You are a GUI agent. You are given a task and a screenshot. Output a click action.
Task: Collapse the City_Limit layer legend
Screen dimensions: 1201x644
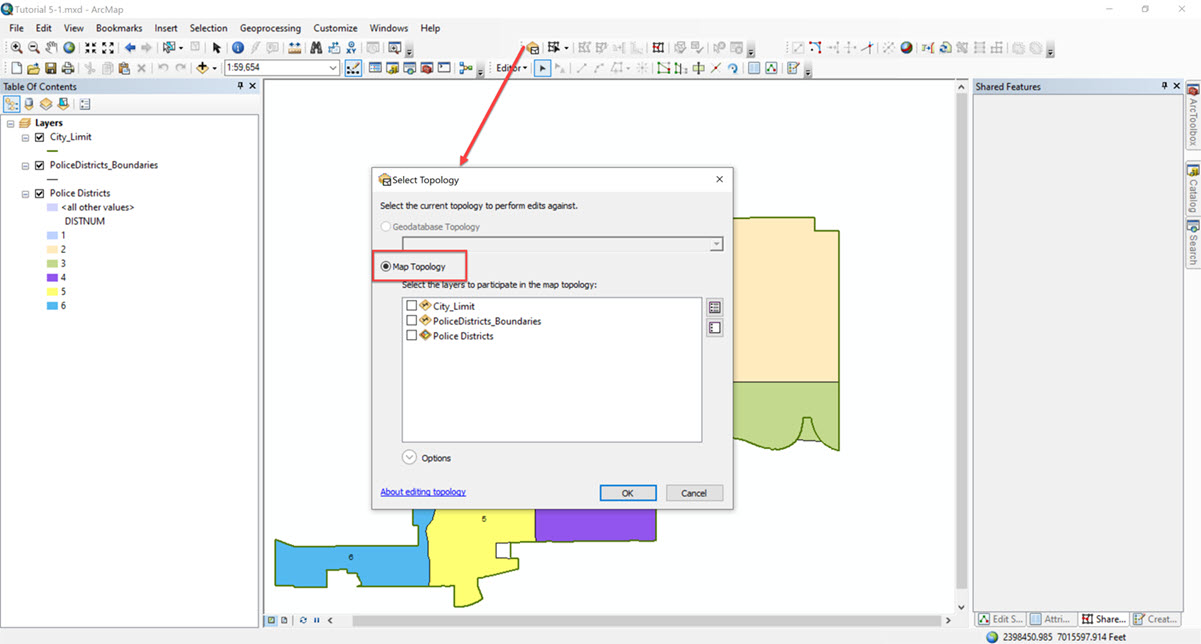pos(25,137)
